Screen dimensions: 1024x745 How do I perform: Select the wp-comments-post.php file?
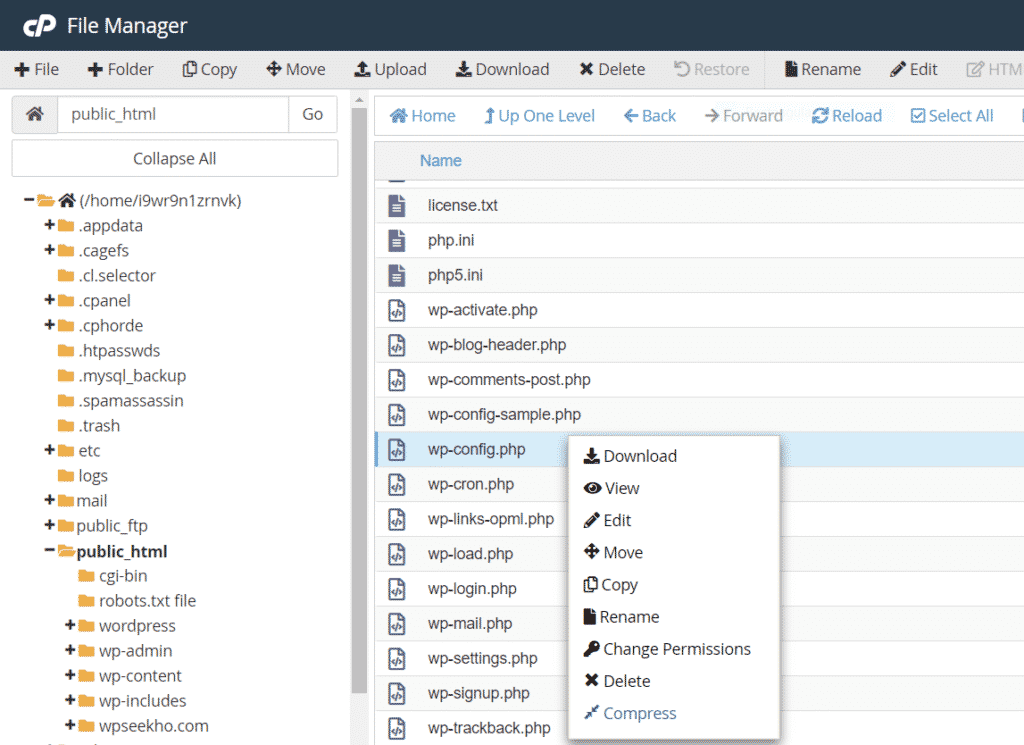pyautogui.click(x=509, y=380)
